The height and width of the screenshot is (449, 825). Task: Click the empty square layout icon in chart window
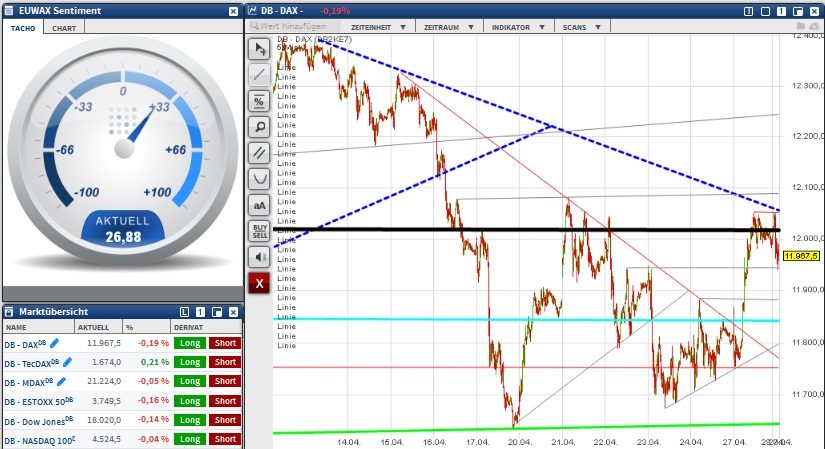(x=765, y=11)
